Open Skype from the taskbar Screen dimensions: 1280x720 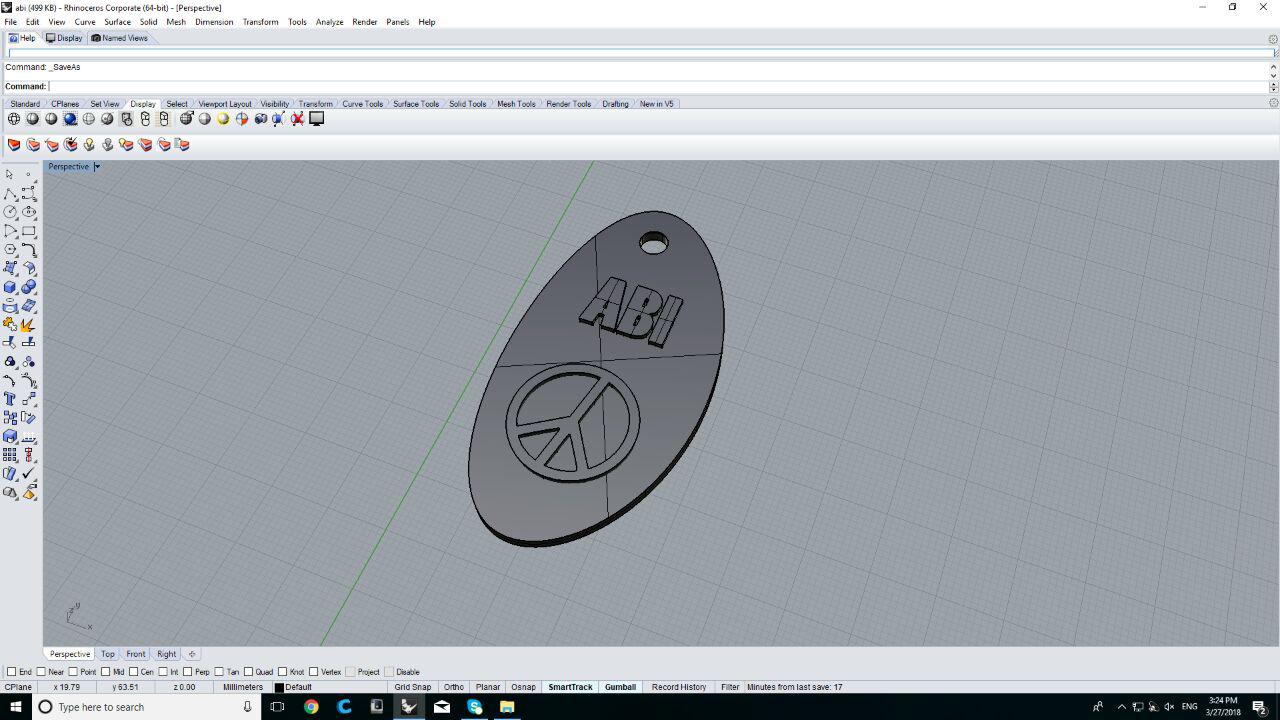[x=475, y=707]
